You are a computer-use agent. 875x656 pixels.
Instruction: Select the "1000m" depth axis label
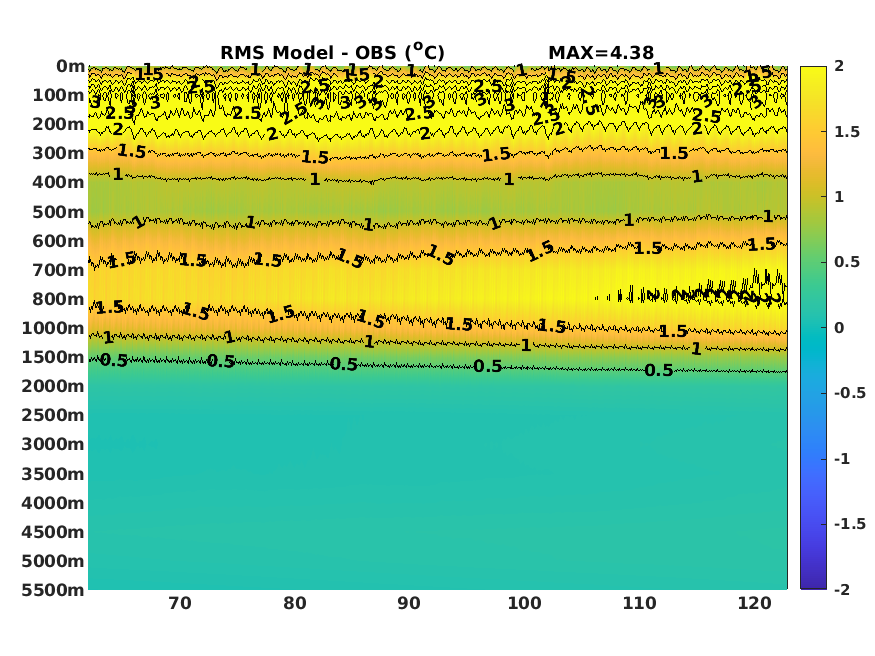point(53,329)
